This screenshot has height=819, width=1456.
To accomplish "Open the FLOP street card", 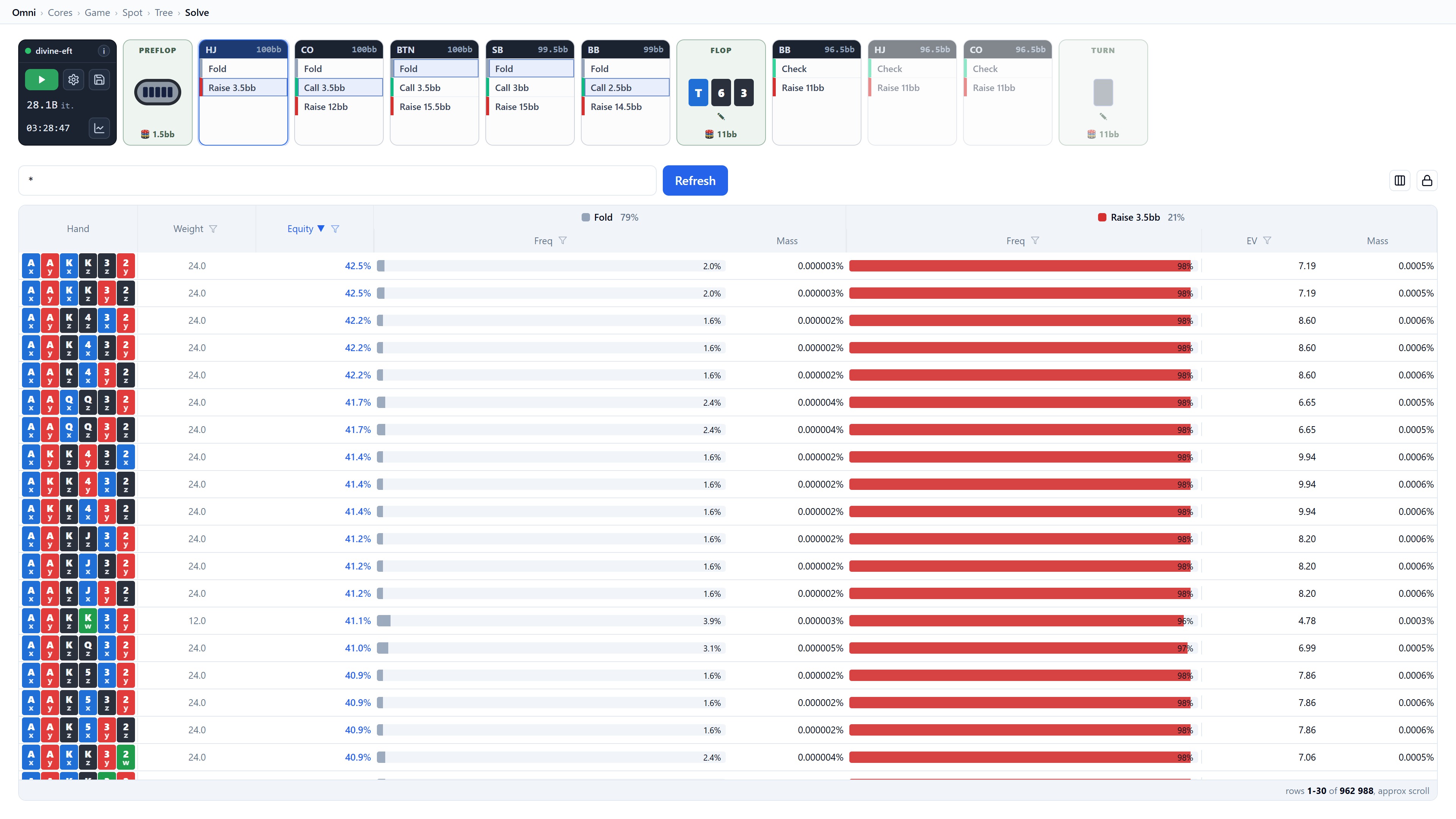I will coord(721,92).
